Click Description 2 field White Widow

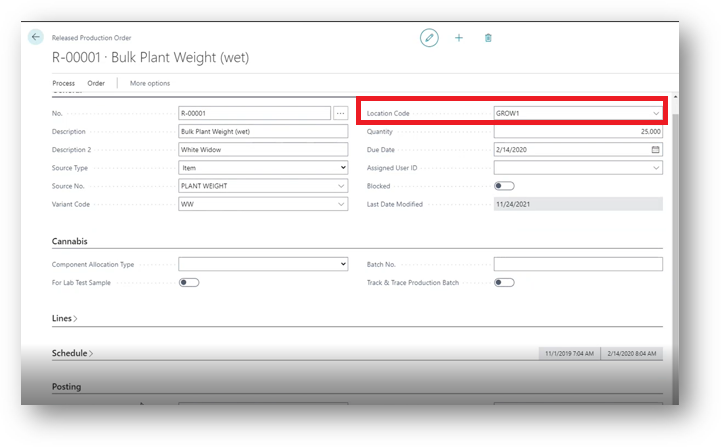(x=263, y=149)
